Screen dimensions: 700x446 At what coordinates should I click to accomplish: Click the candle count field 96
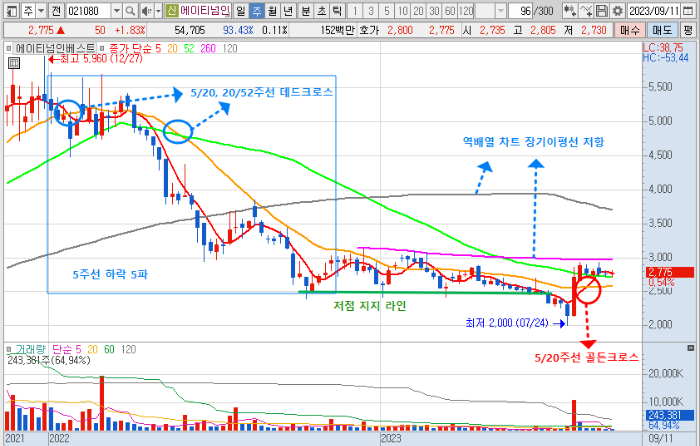(521, 10)
